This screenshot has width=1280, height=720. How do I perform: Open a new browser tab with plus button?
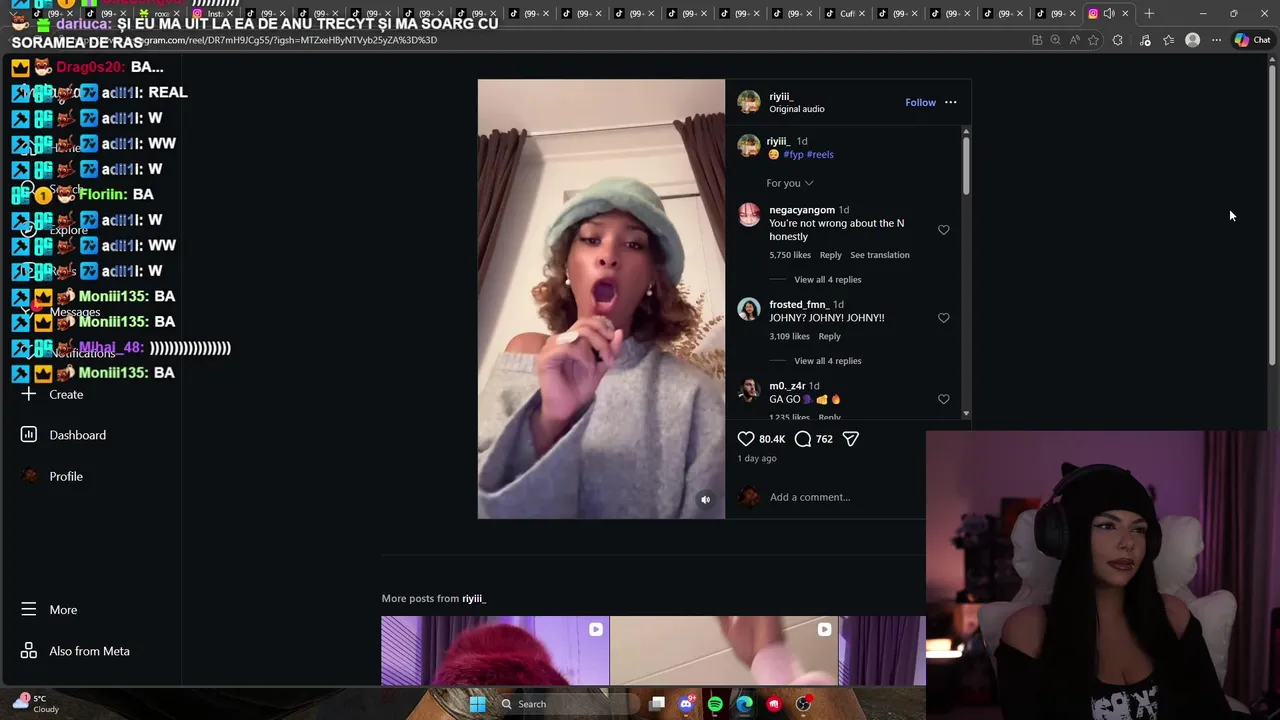pos(1149,13)
